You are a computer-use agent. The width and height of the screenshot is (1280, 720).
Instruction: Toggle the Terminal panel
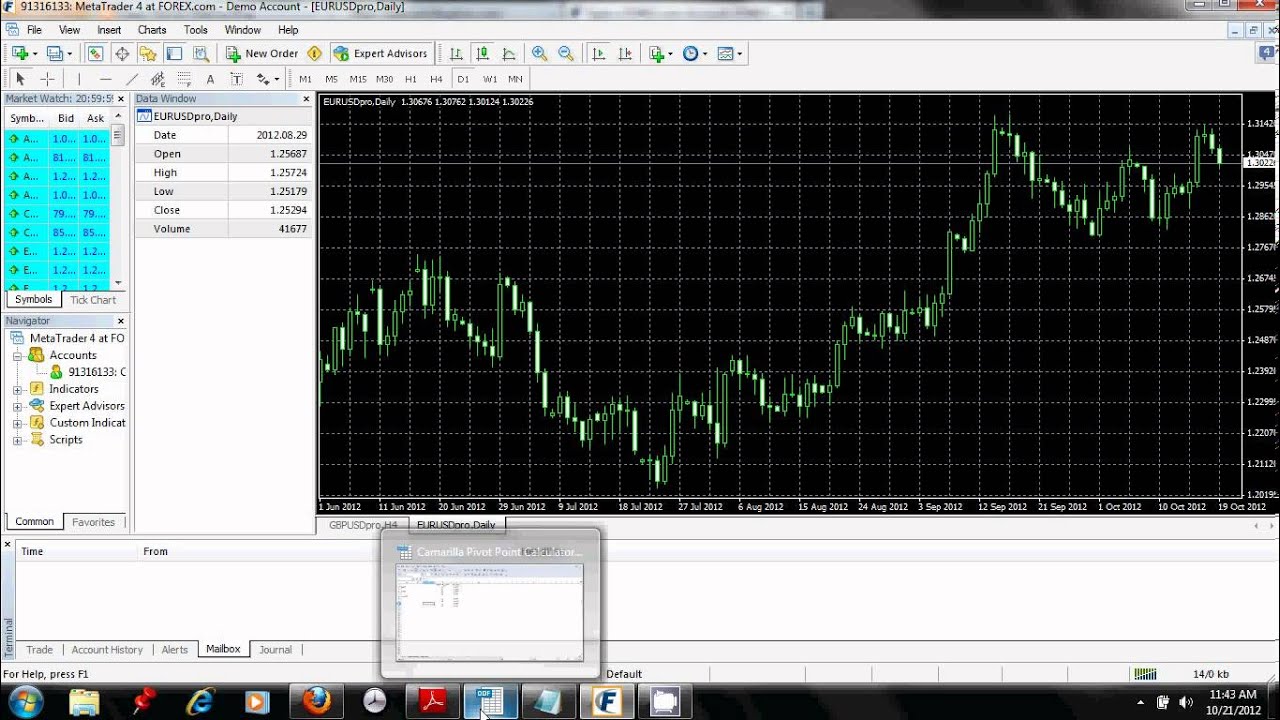[174, 53]
